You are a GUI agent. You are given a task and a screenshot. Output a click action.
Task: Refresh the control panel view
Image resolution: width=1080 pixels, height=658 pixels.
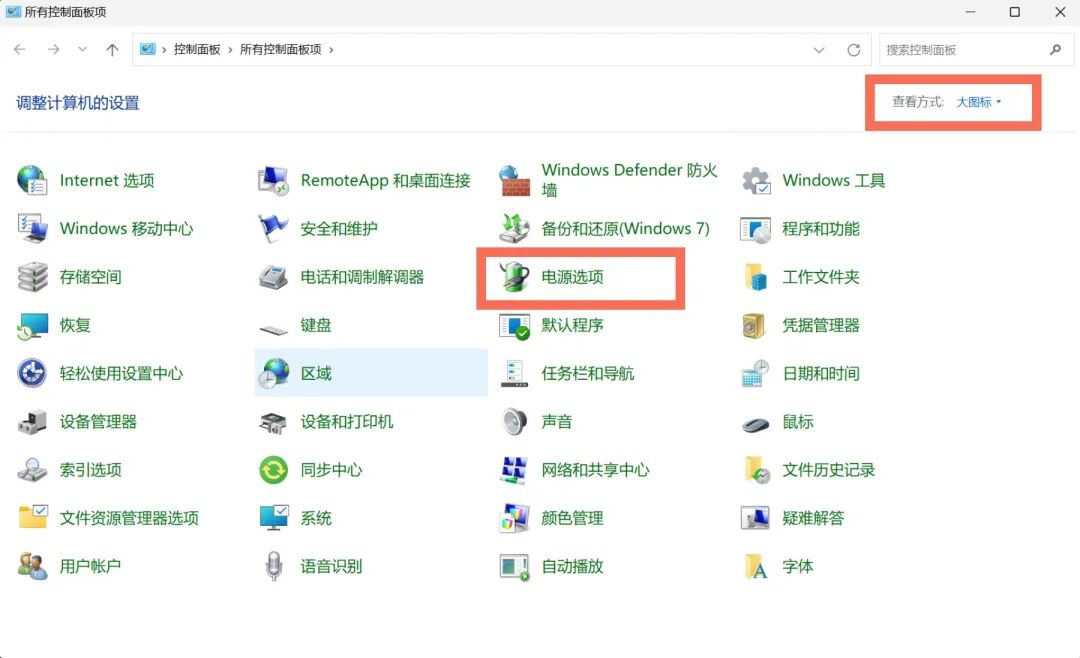(853, 50)
